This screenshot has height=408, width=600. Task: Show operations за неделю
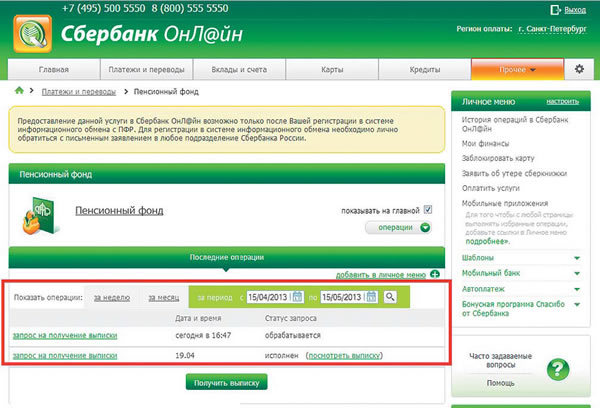point(112,297)
